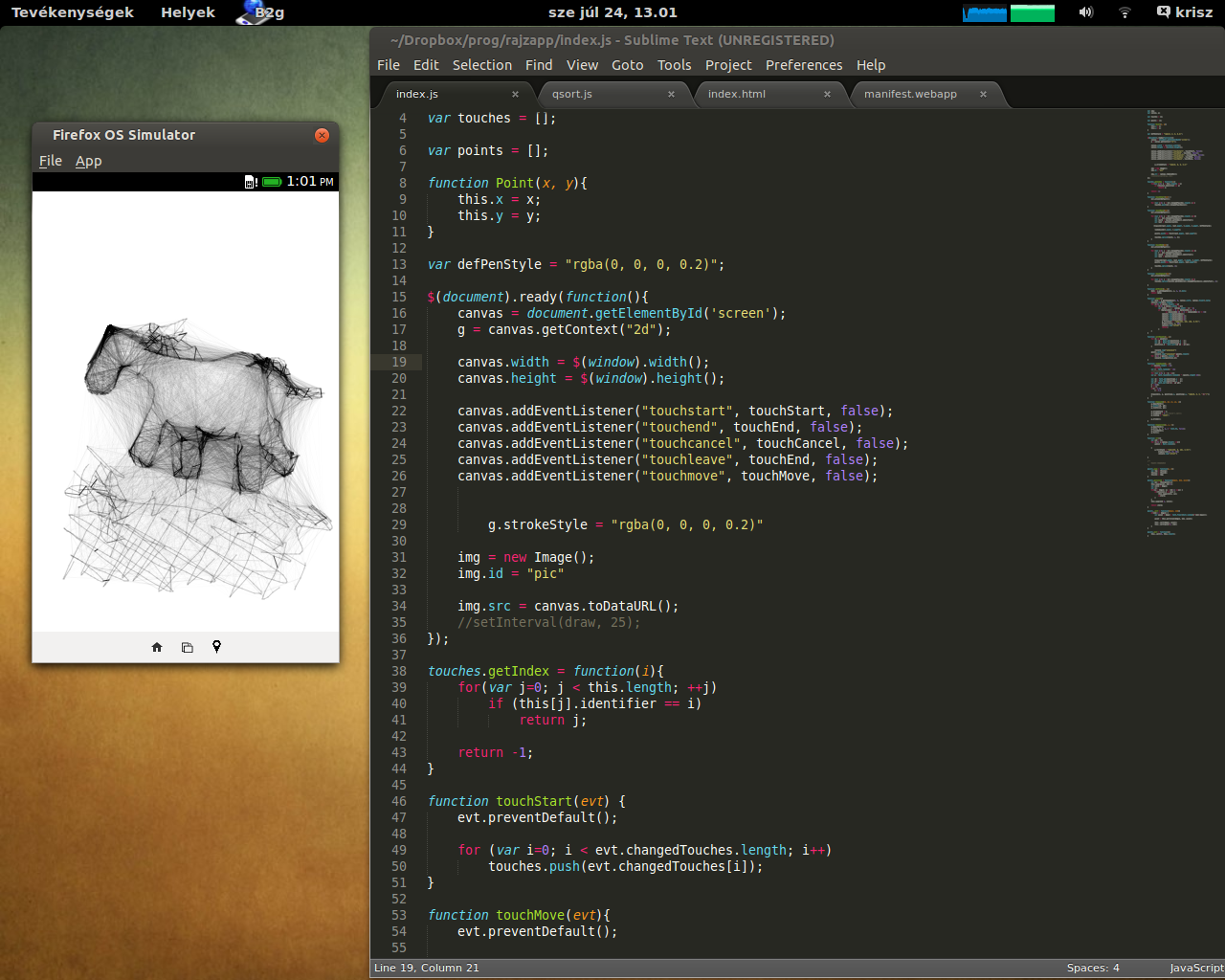This screenshot has width=1225, height=980.
Task: Tap the simulator Home button icon
Action: click(157, 647)
